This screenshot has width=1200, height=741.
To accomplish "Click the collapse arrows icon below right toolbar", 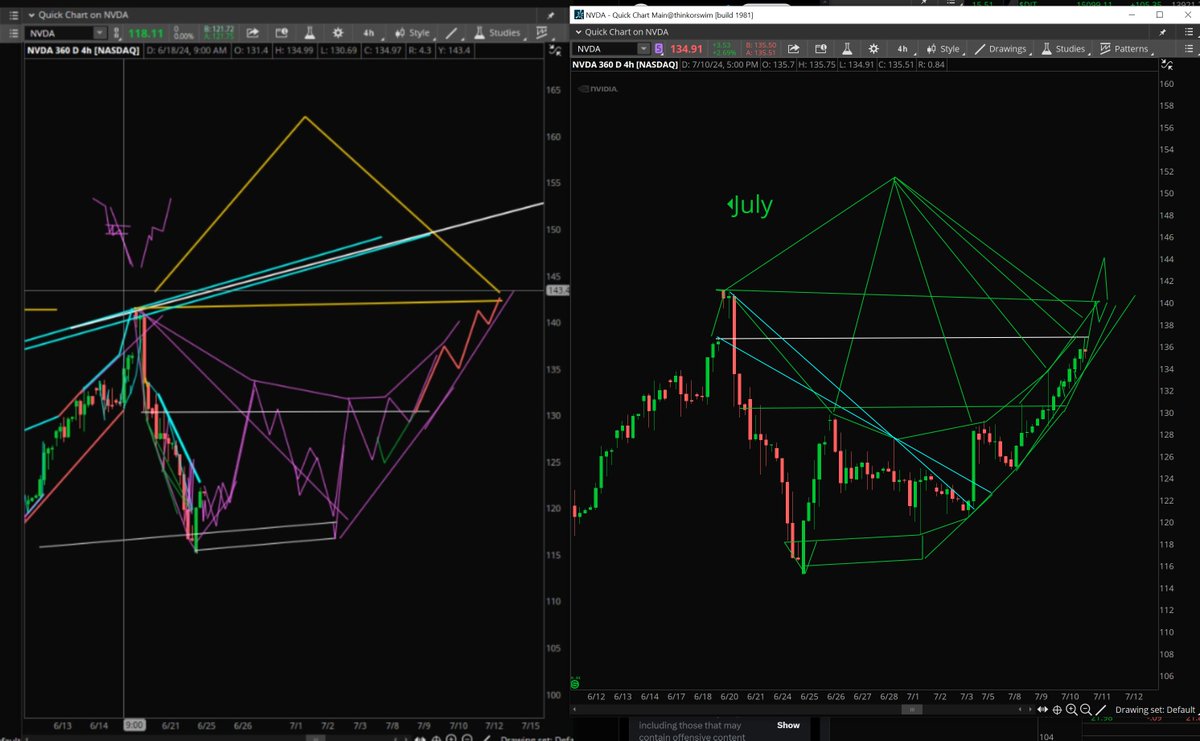I will pos(1165,64).
